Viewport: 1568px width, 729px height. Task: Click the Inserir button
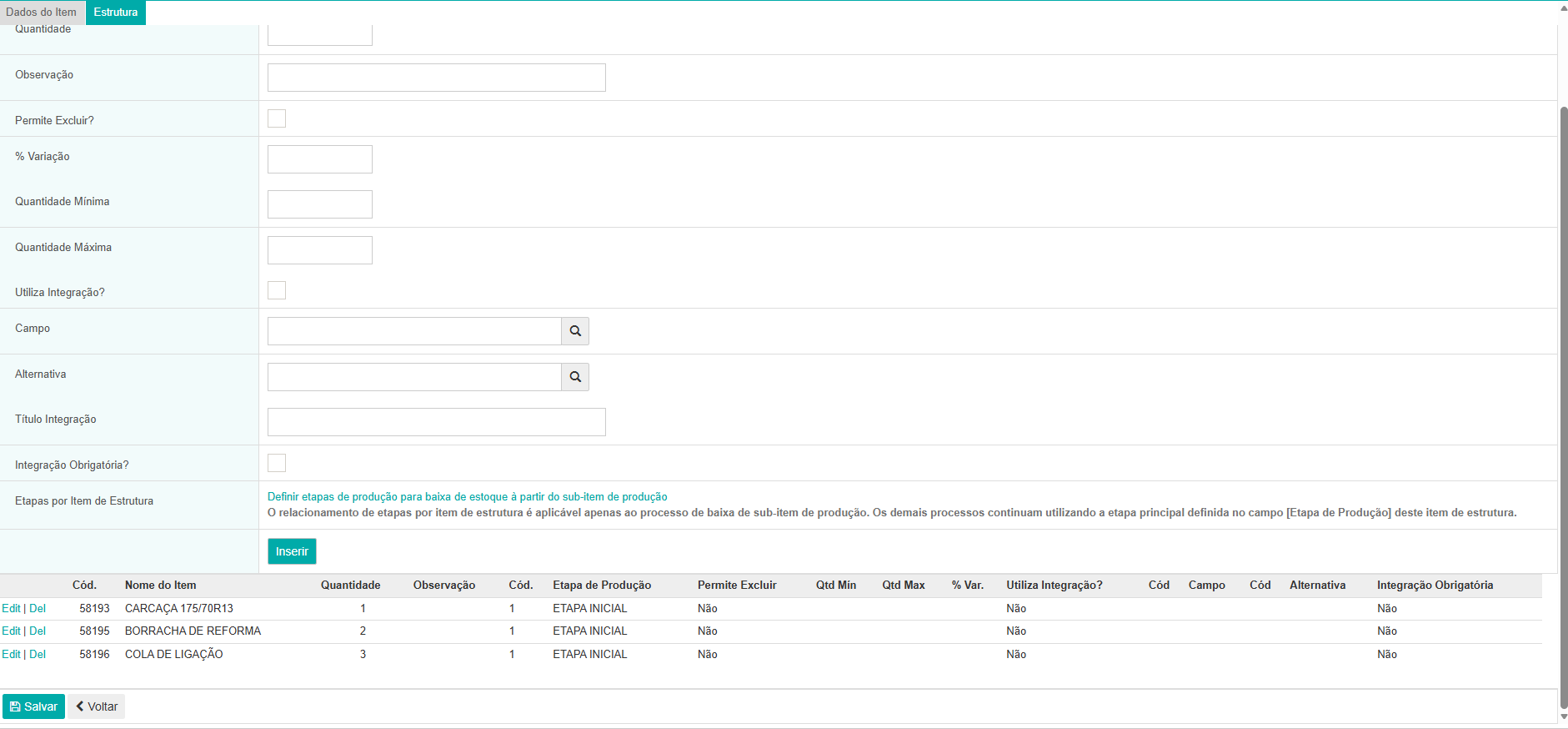click(x=292, y=551)
